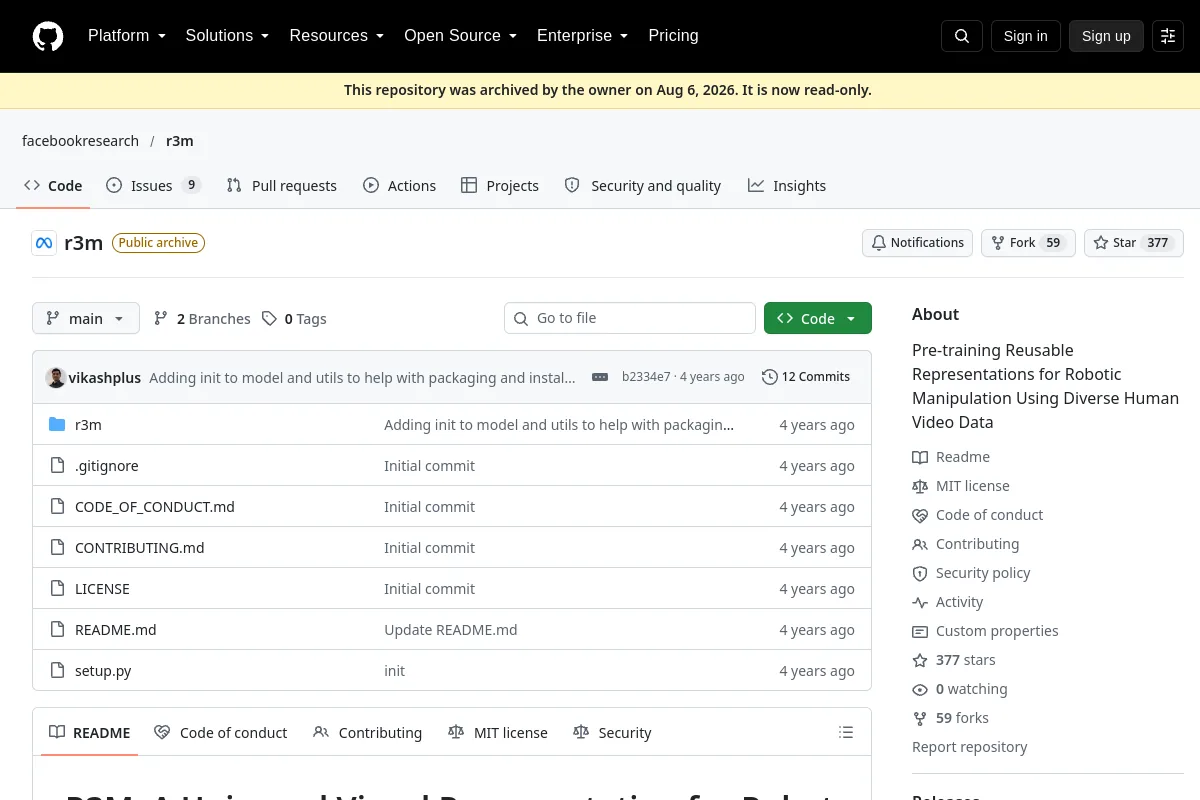
Task: Click the Branches git-branch icon
Action: (160, 319)
